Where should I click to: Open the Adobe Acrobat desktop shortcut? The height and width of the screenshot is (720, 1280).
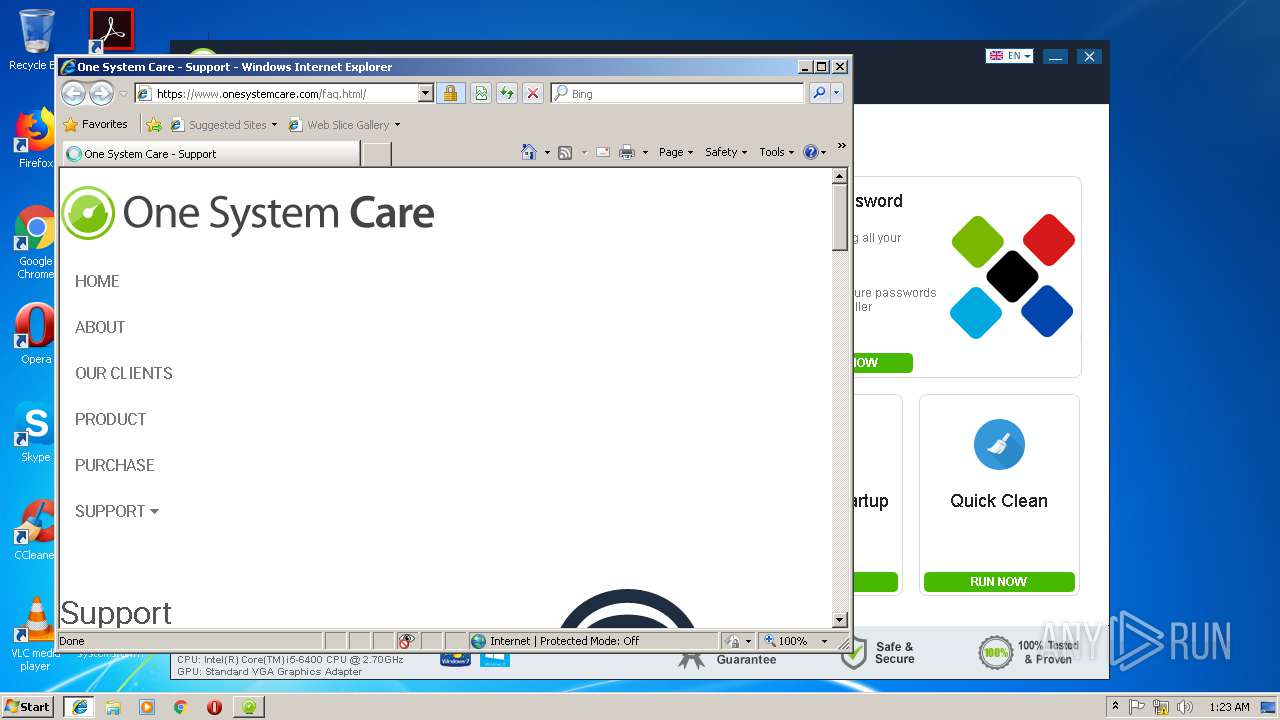(x=111, y=30)
